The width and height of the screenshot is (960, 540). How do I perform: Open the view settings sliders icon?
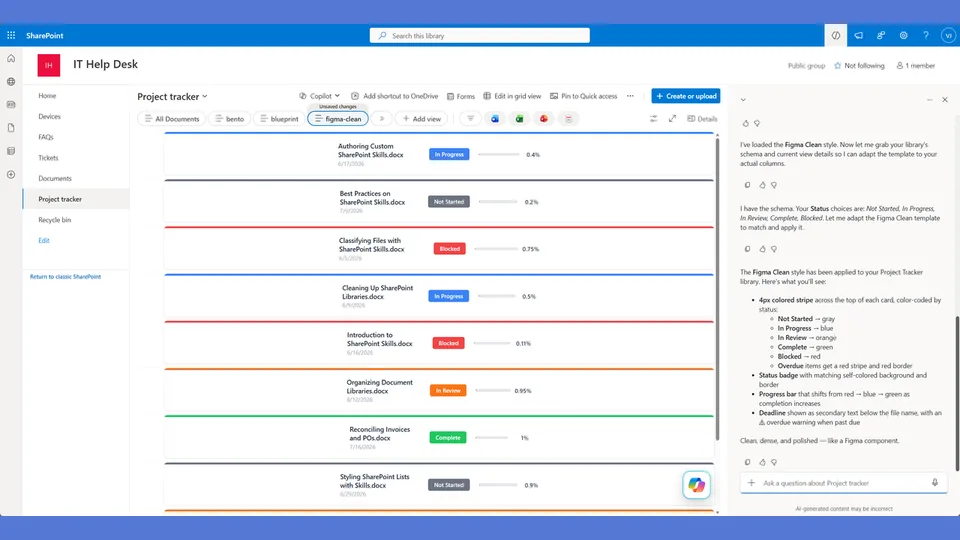click(653, 119)
